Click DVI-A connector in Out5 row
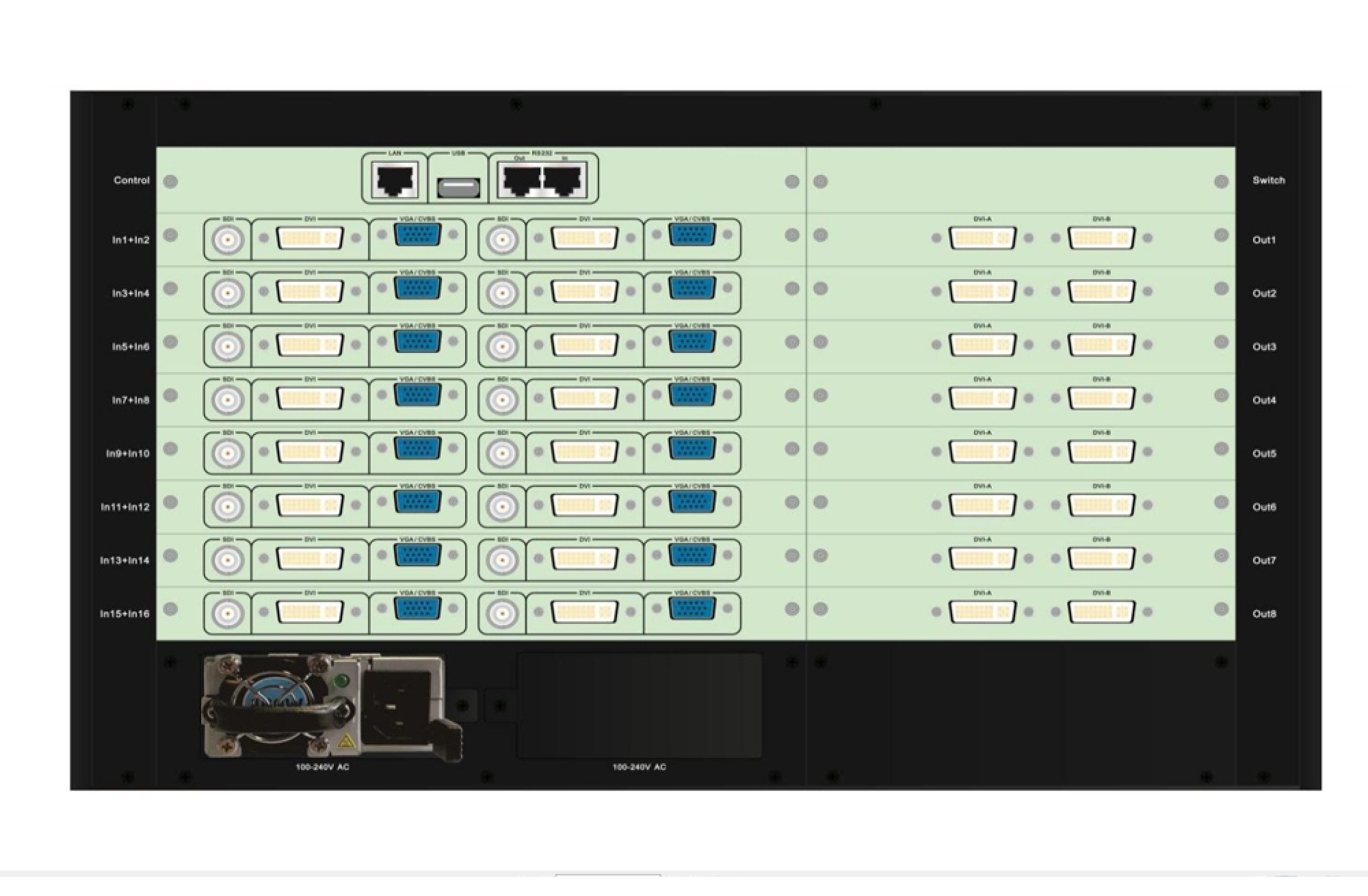1368x896 pixels. tap(983, 451)
